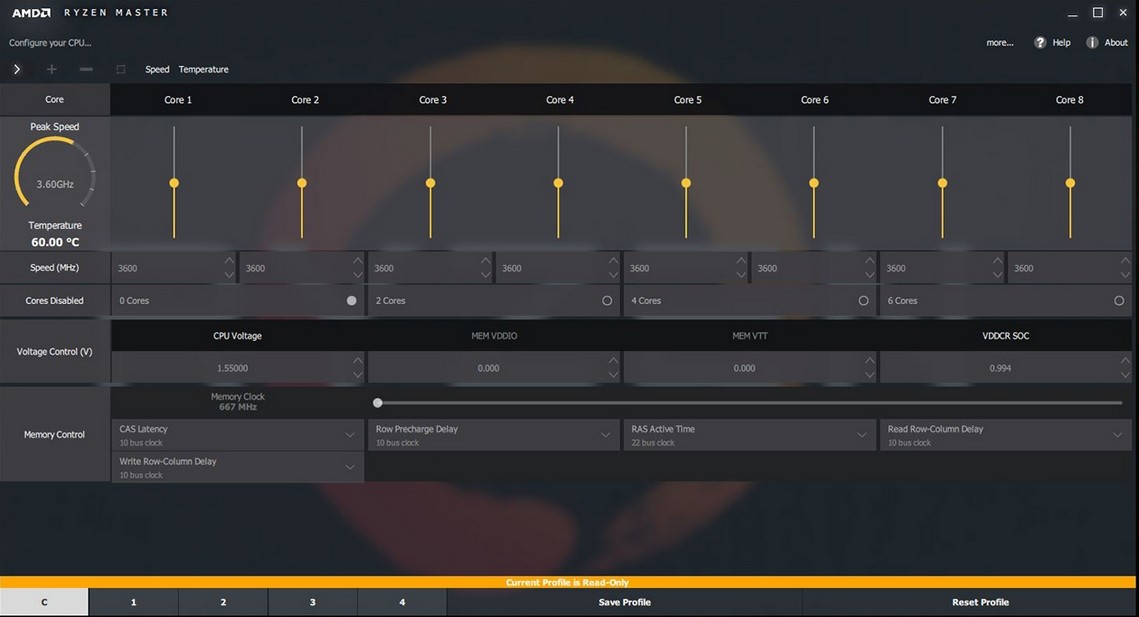
Task: Increase VDDCR SOC voltage with up arrow
Action: click(1126, 361)
